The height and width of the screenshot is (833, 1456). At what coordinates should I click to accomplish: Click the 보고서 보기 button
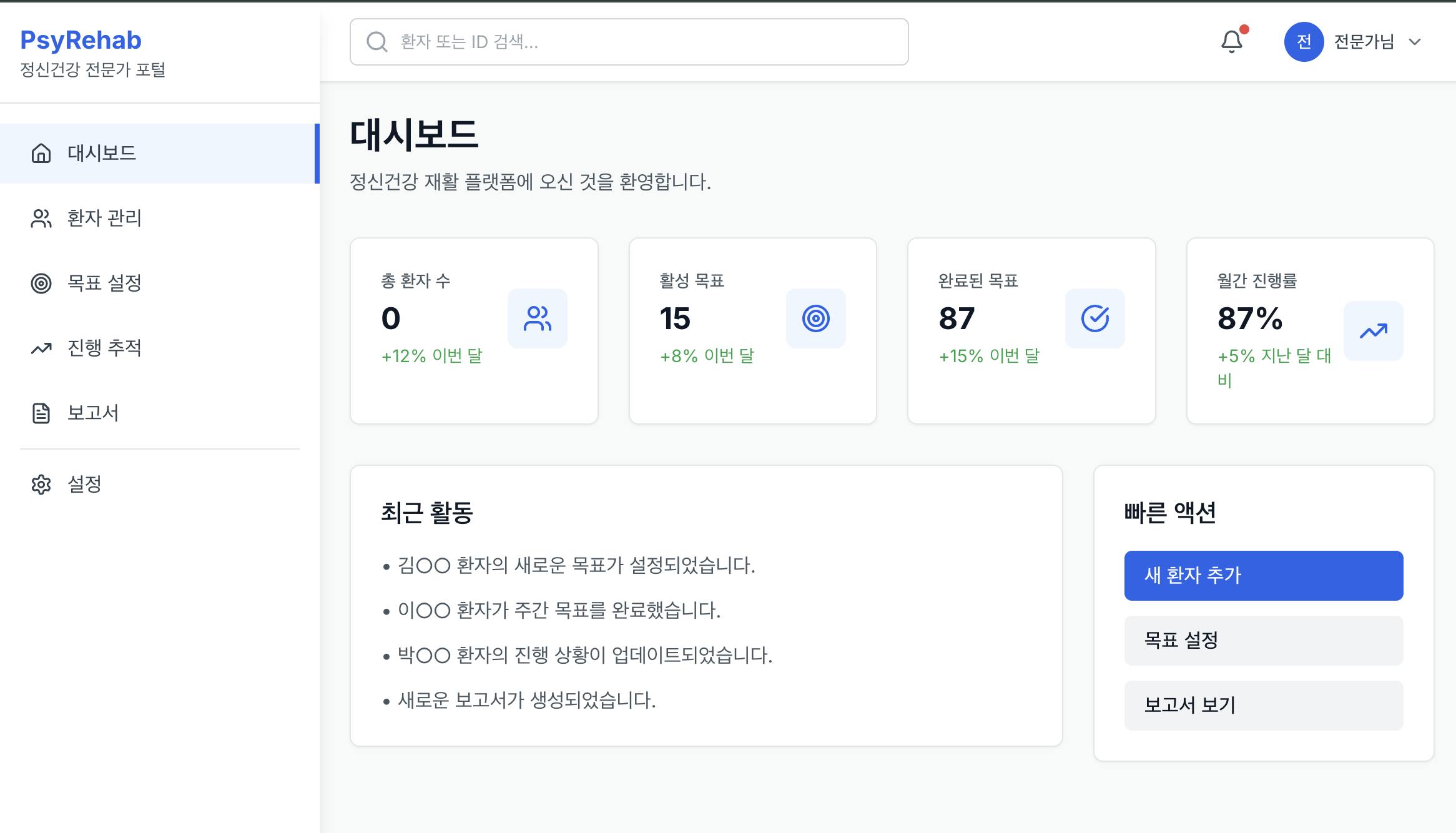(x=1264, y=706)
